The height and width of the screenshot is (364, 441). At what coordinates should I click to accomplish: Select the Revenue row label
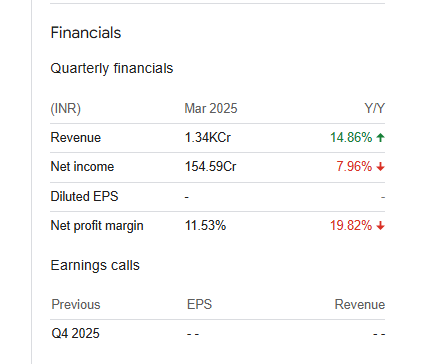76,137
